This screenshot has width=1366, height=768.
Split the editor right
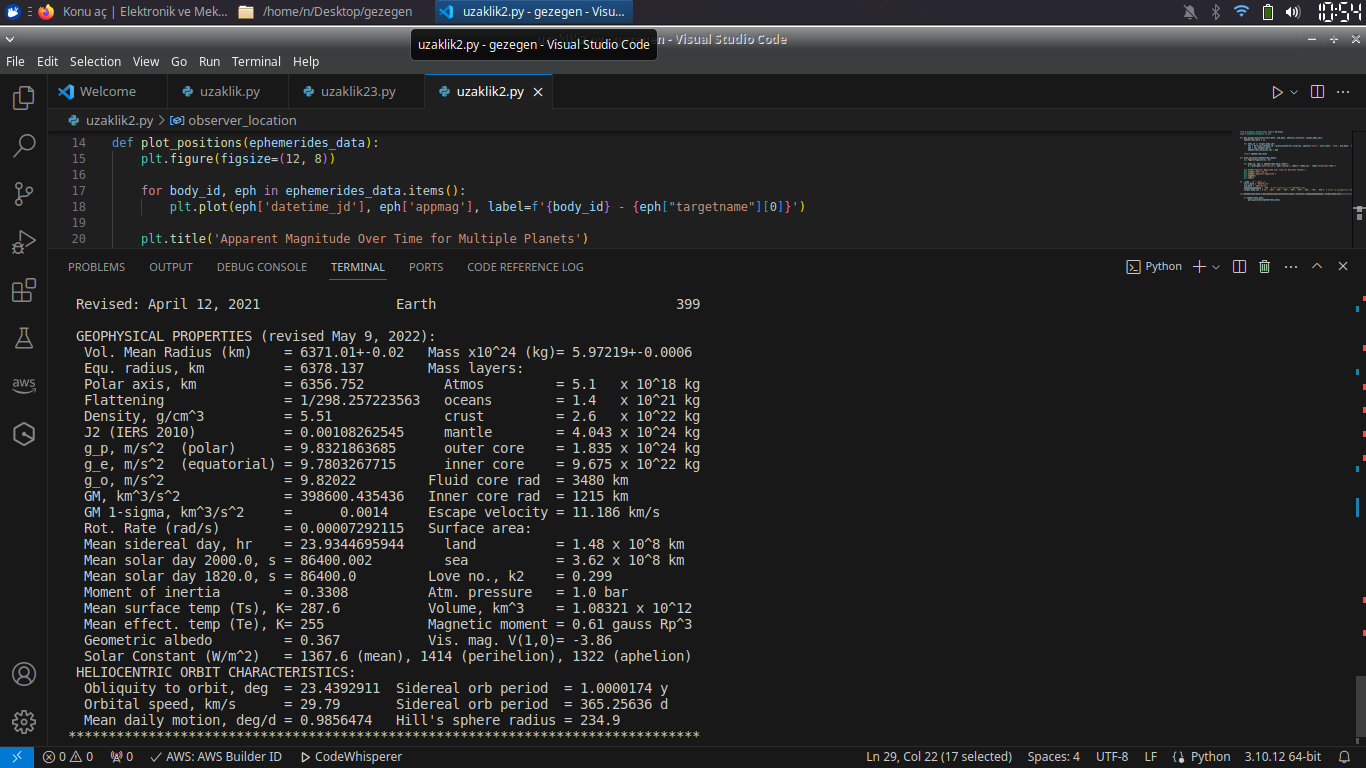tap(1317, 92)
